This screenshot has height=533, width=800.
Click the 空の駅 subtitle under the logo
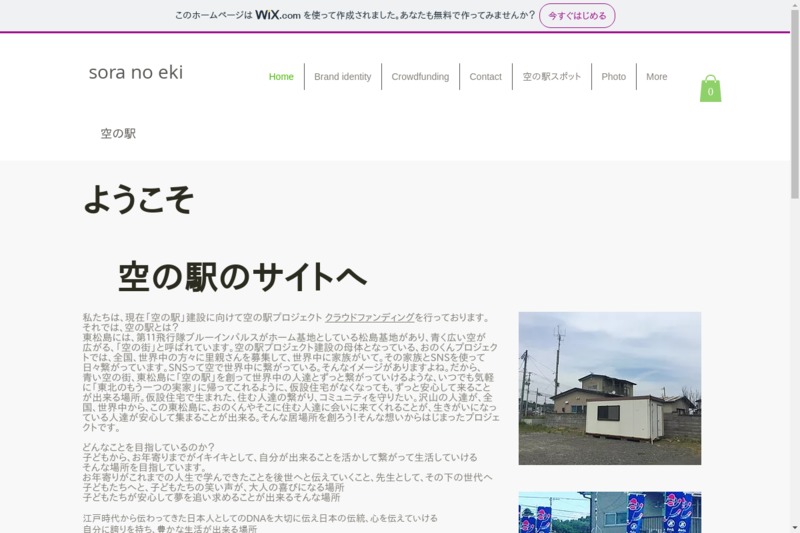(x=118, y=134)
